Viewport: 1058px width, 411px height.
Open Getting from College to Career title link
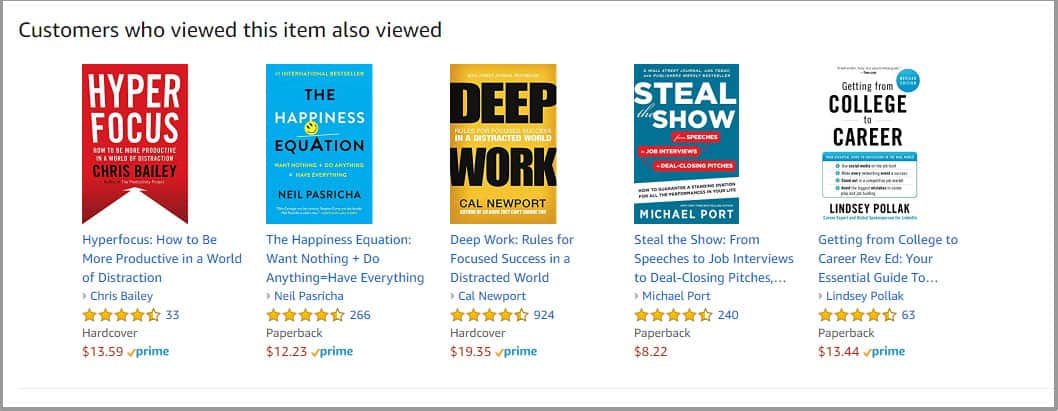pos(888,258)
